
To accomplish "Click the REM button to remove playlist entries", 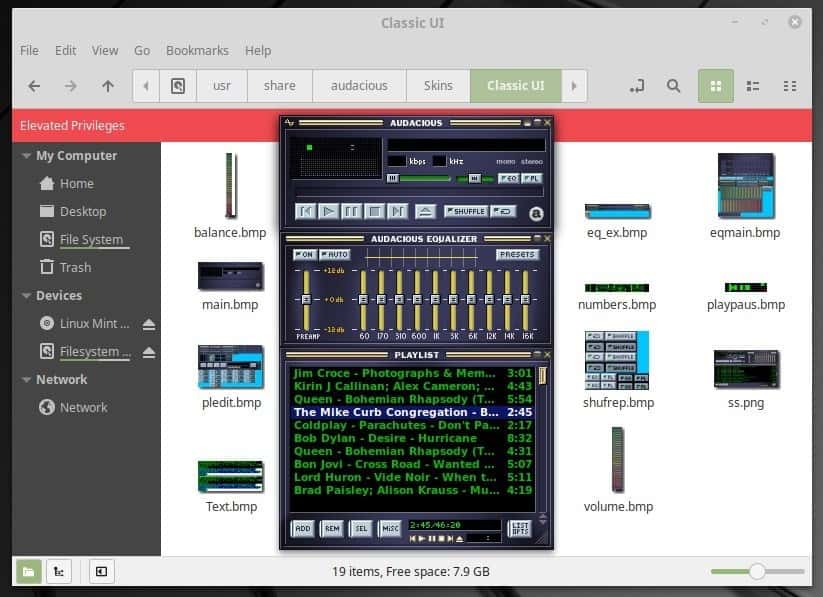I will pyautogui.click(x=331, y=527).
